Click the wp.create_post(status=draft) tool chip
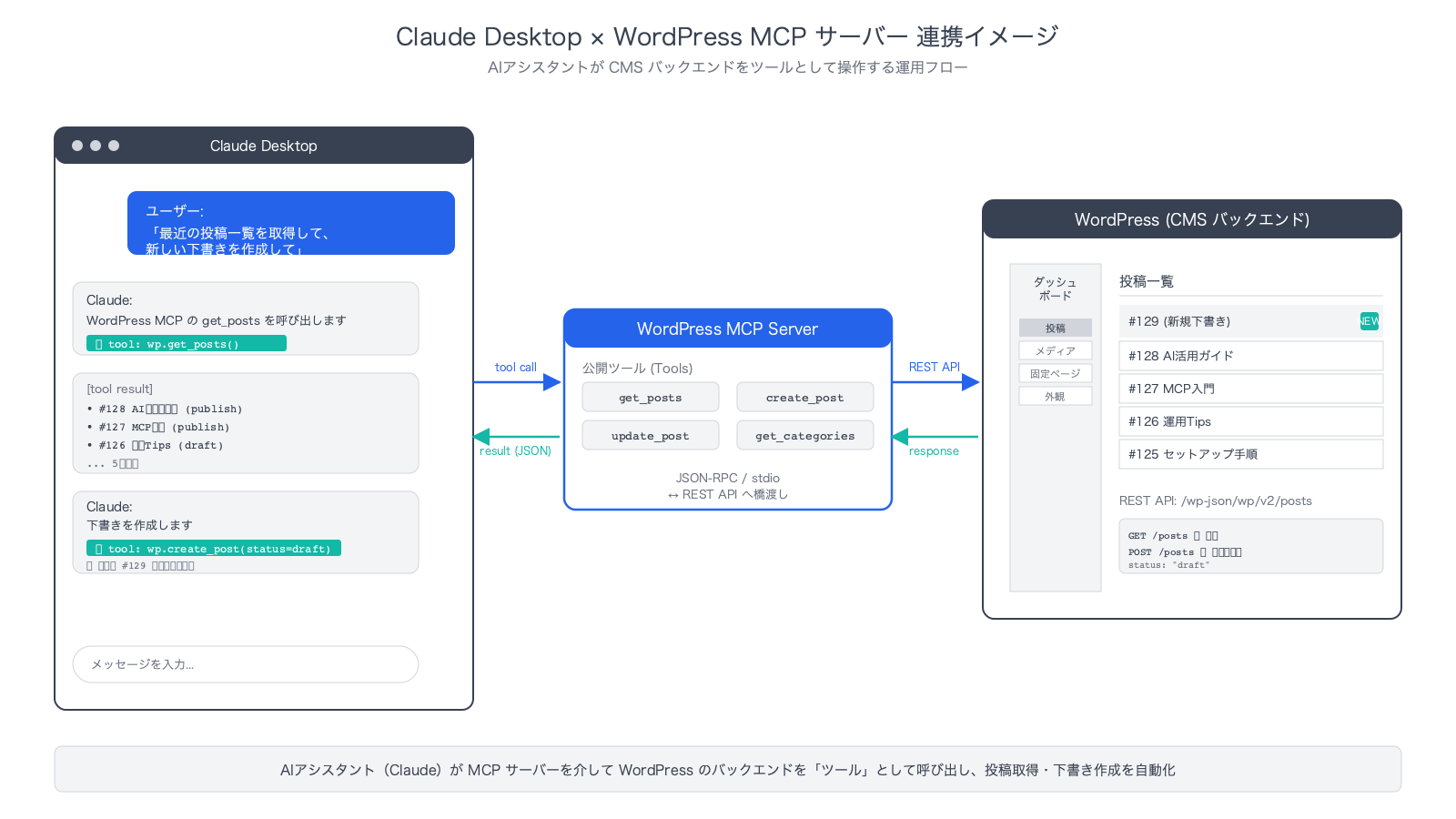Viewport: 1456px width, 819px height. click(214, 549)
